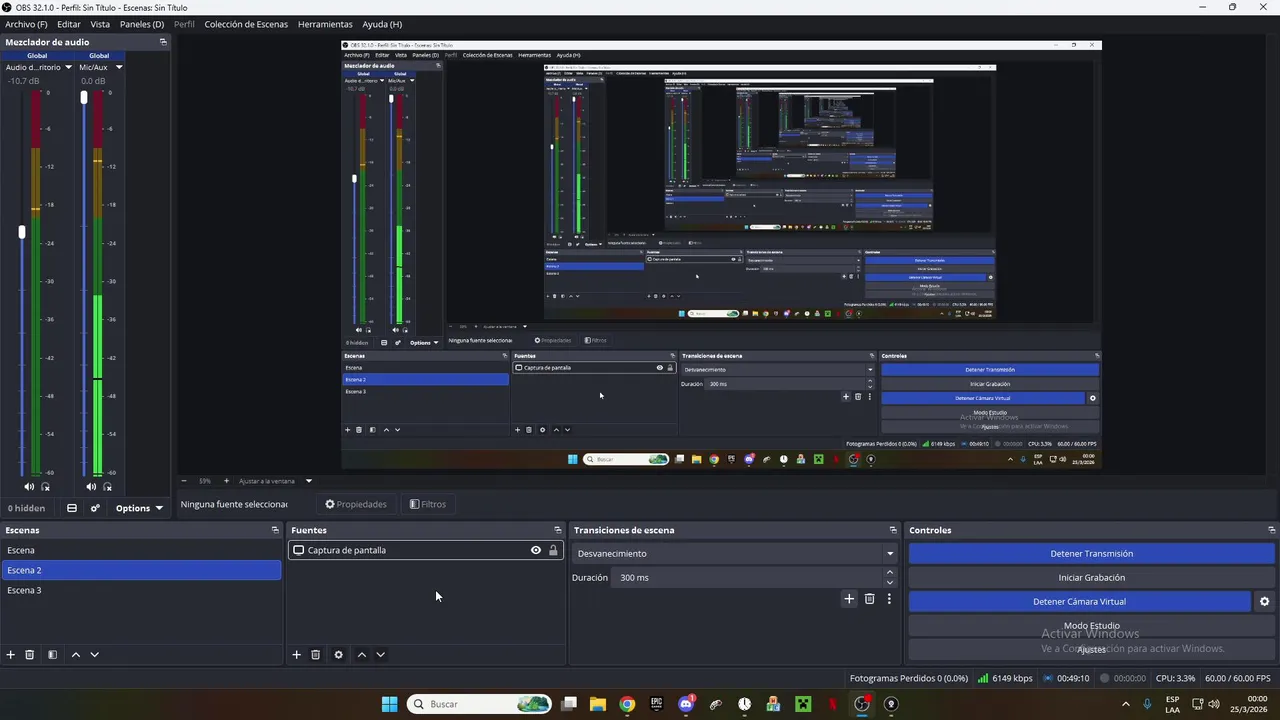
Task: Open virtual camera settings gear
Action: (1264, 601)
